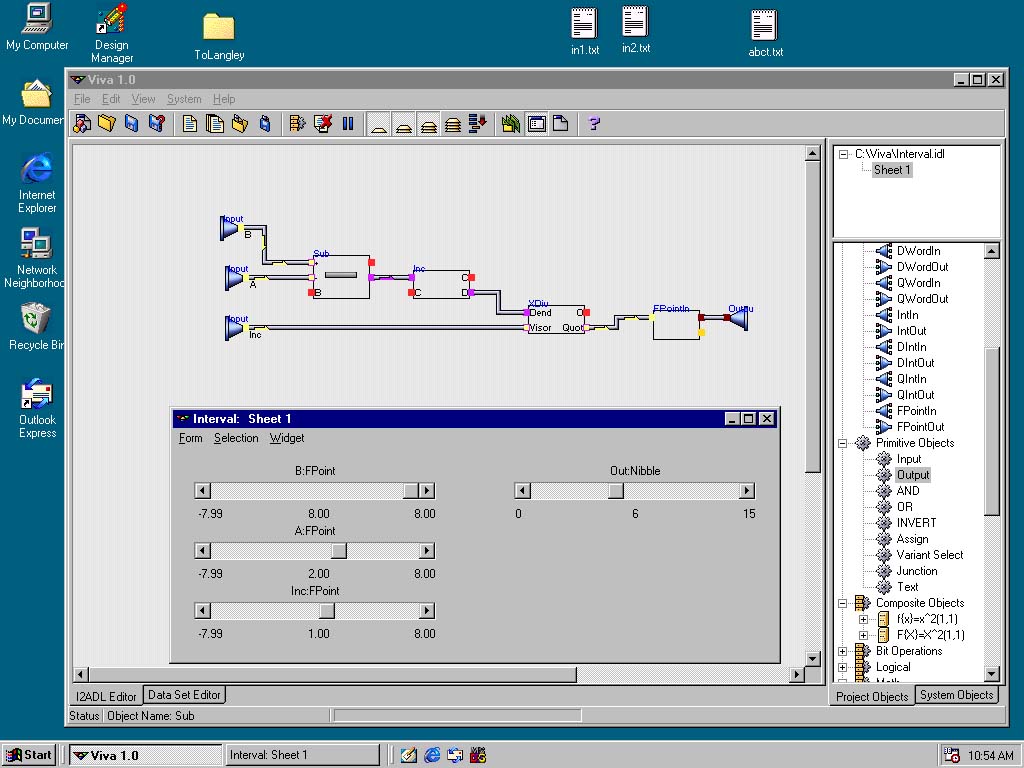Click right arrow on Out:Nibble slider

(746, 491)
